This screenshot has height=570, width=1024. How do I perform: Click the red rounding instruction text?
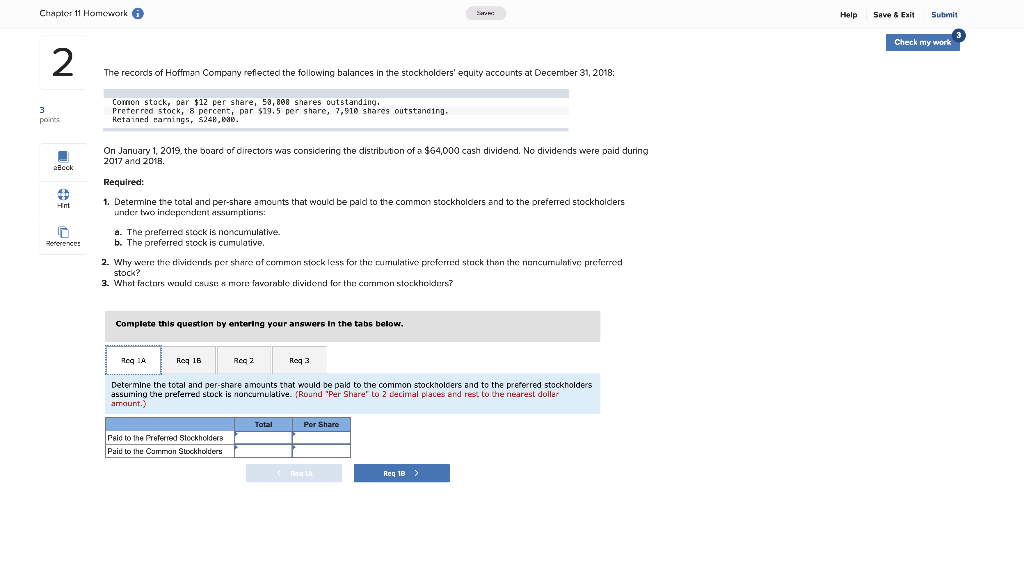point(334,399)
